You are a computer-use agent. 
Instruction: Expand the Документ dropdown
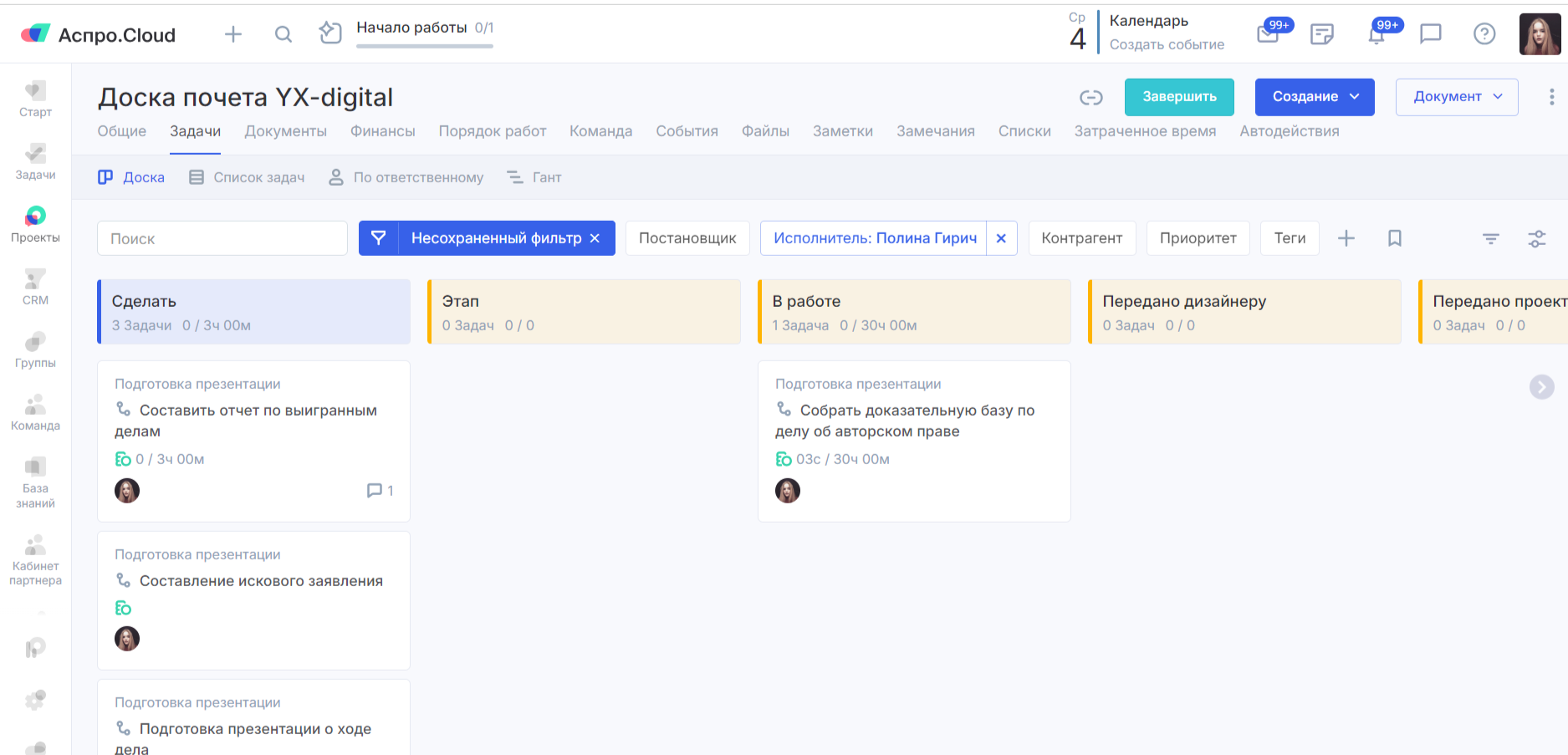[x=1456, y=97]
